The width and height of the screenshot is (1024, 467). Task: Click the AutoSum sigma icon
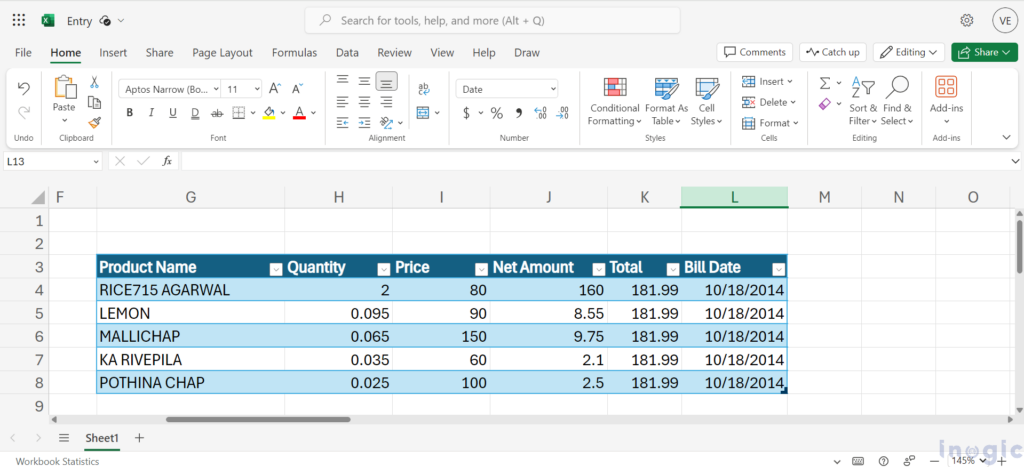(x=825, y=83)
